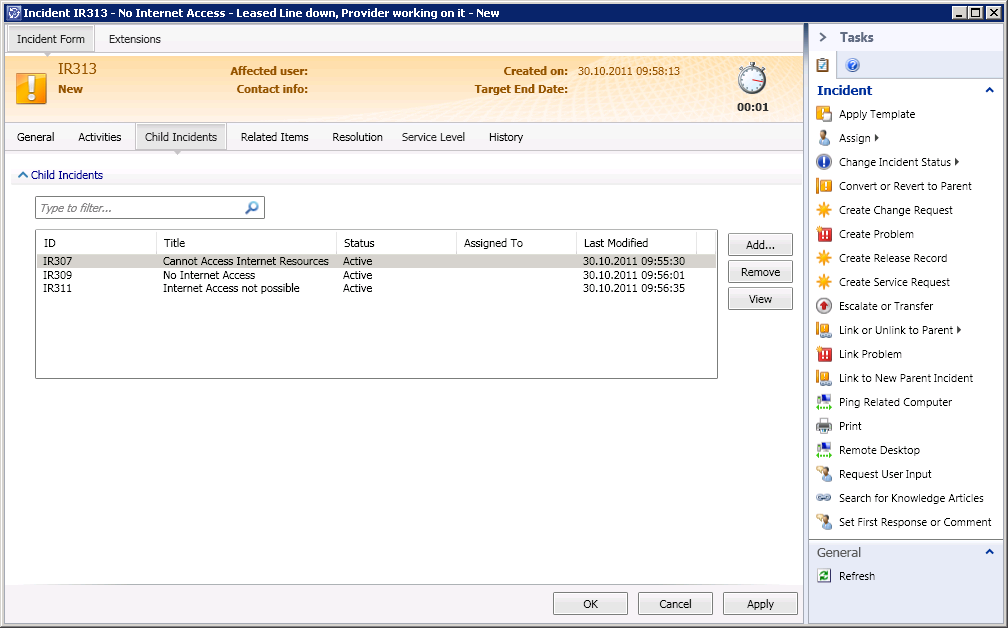The height and width of the screenshot is (628, 1008).
Task: Open the help icon in Tasks pane
Action: tap(853, 66)
